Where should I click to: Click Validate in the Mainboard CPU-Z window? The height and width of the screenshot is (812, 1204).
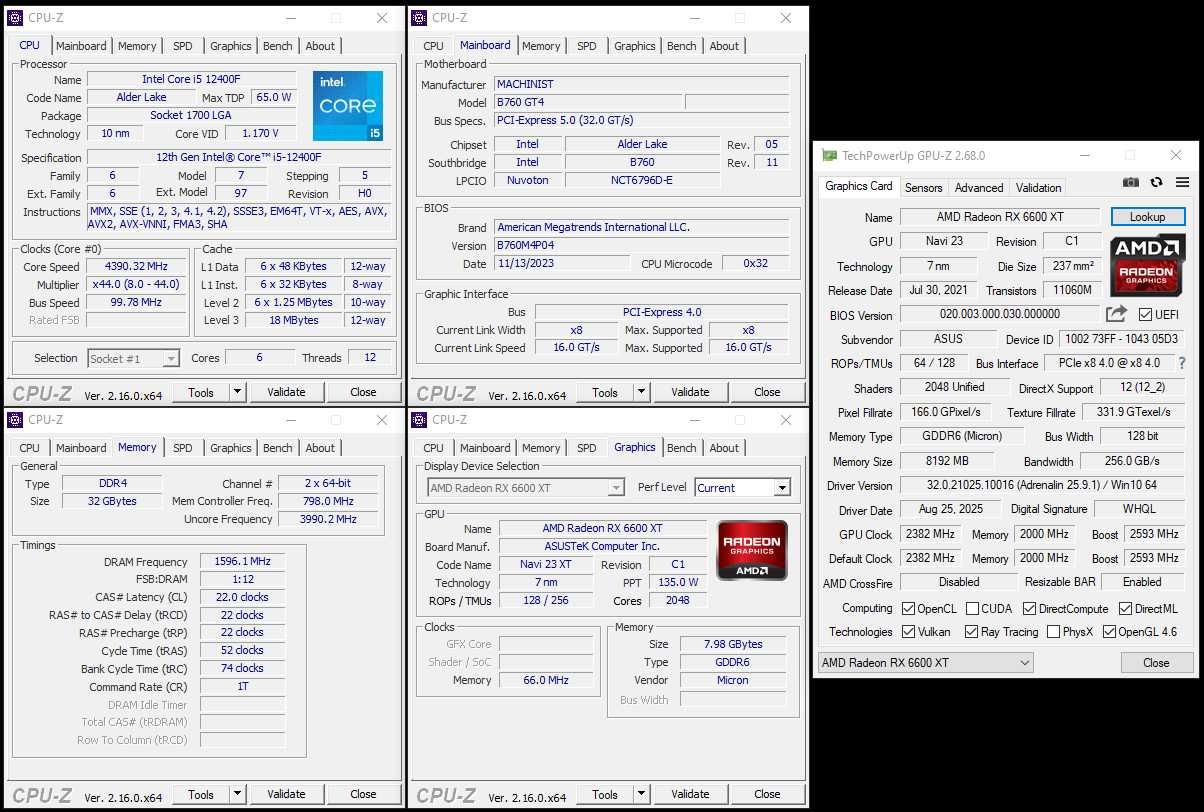pyautogui.click(x=690, y=392)
